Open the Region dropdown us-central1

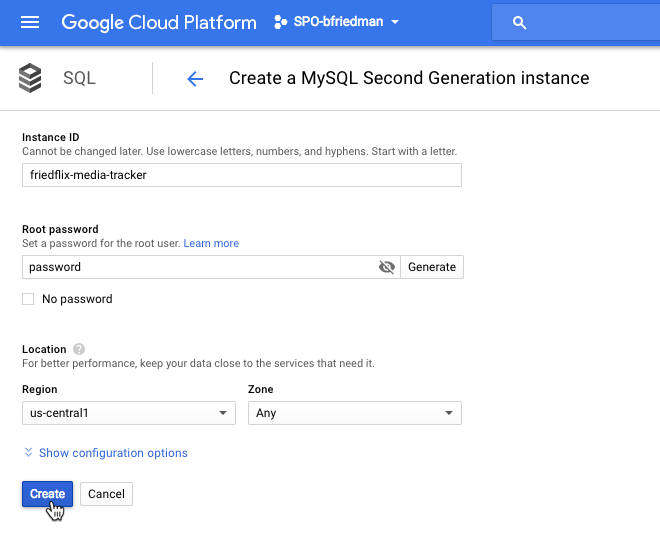(x=128, y=413)
